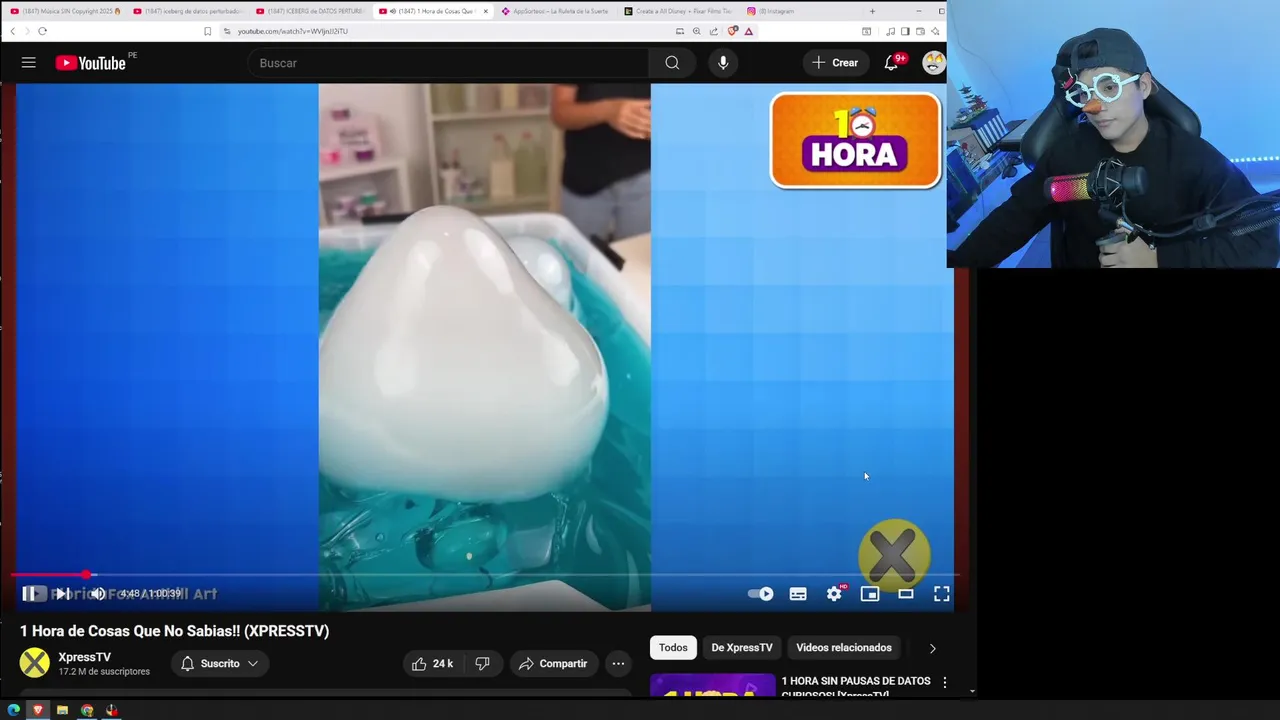Open 1 HORA SIN PAUSAS DE DATOS title
The image size is (1280, 720).
pyautogui.click(x=856, y=686)
